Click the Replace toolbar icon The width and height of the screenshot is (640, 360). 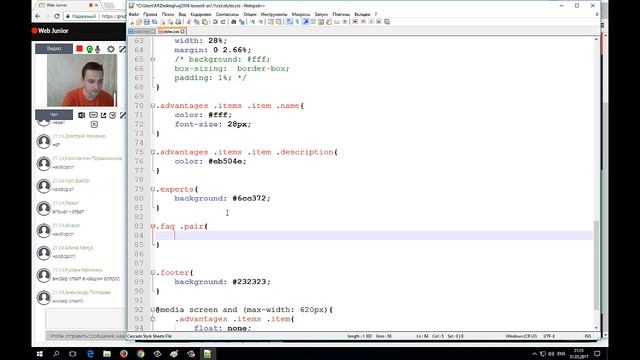[242, 22]
